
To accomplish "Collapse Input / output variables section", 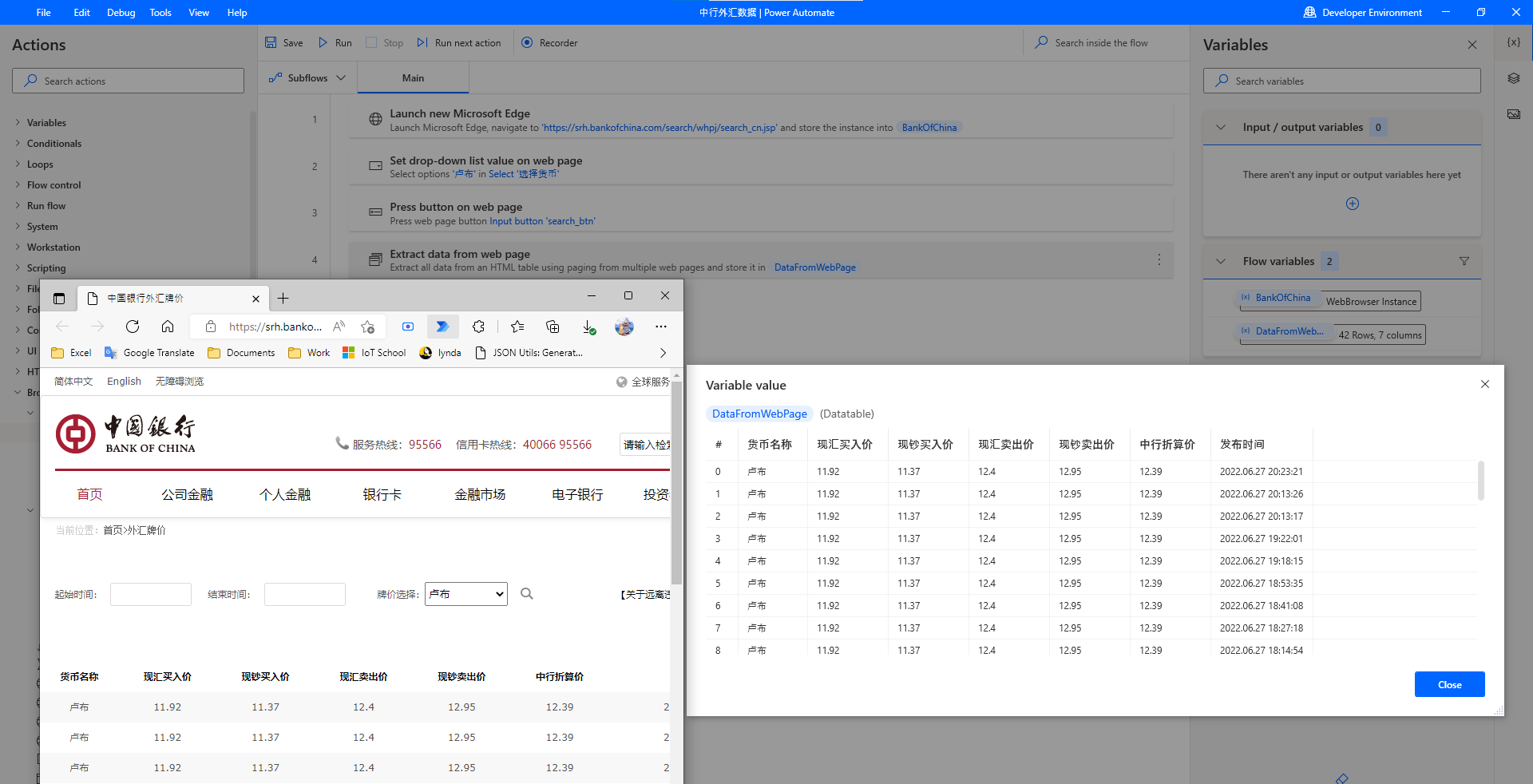I will click(x=1220, y=127).
